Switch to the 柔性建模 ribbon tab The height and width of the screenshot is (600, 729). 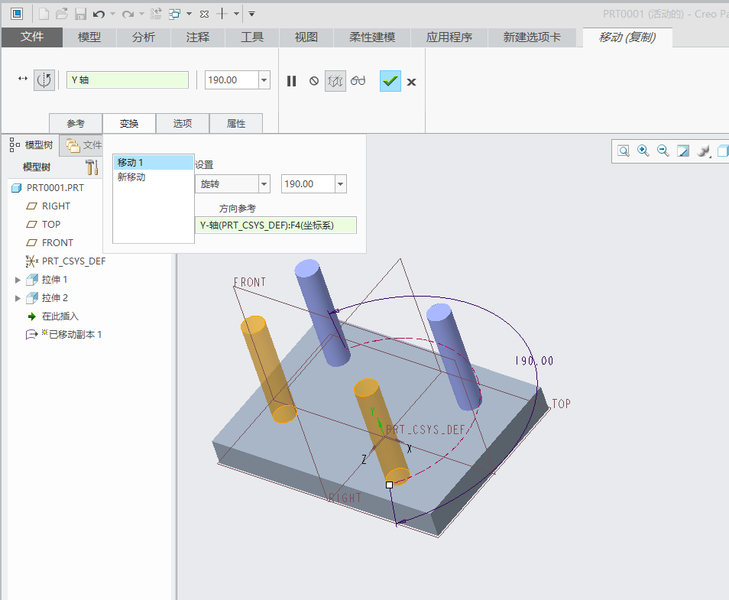(372, 37)
